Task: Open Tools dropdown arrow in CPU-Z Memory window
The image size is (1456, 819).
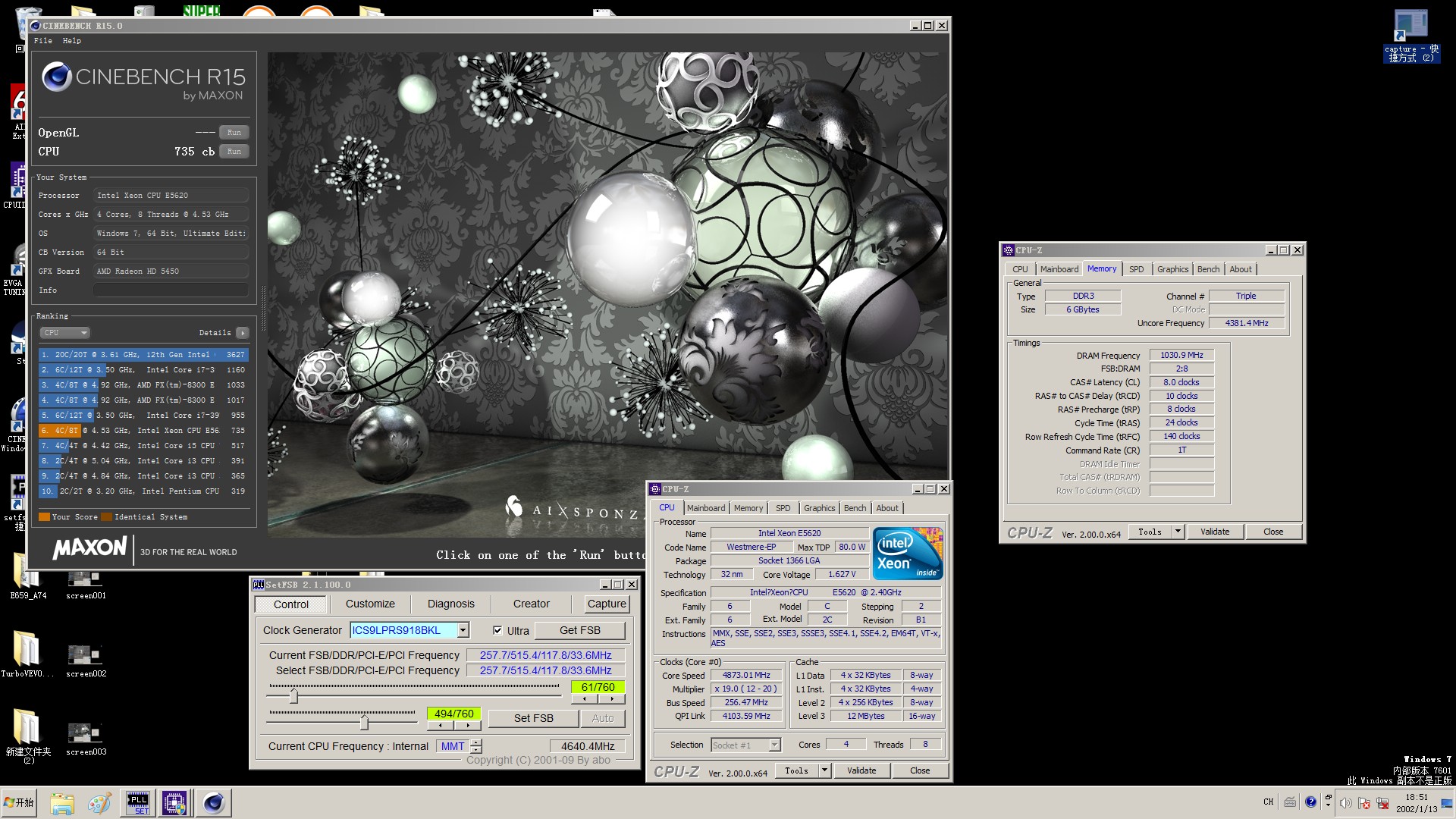Action: pos(1178,532)
